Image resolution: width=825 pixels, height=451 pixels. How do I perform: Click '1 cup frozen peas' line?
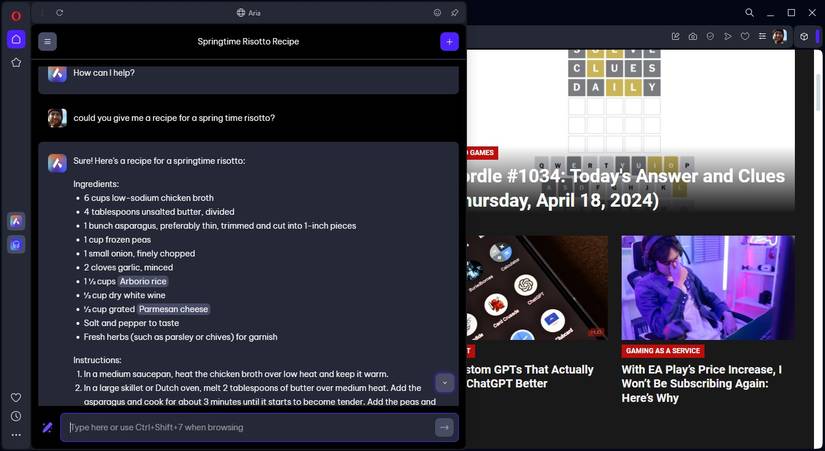[x=117, y=239]
